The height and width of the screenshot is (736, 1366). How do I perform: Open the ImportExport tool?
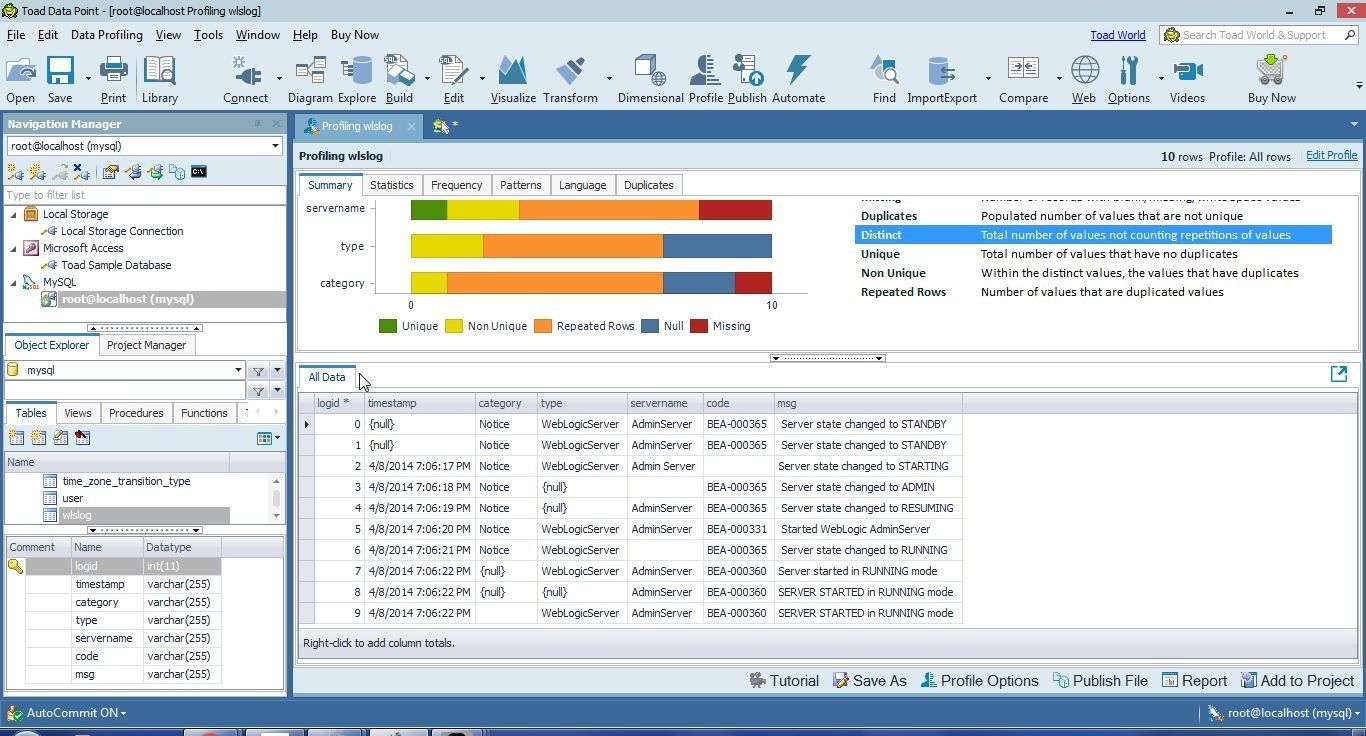(941, 80)
